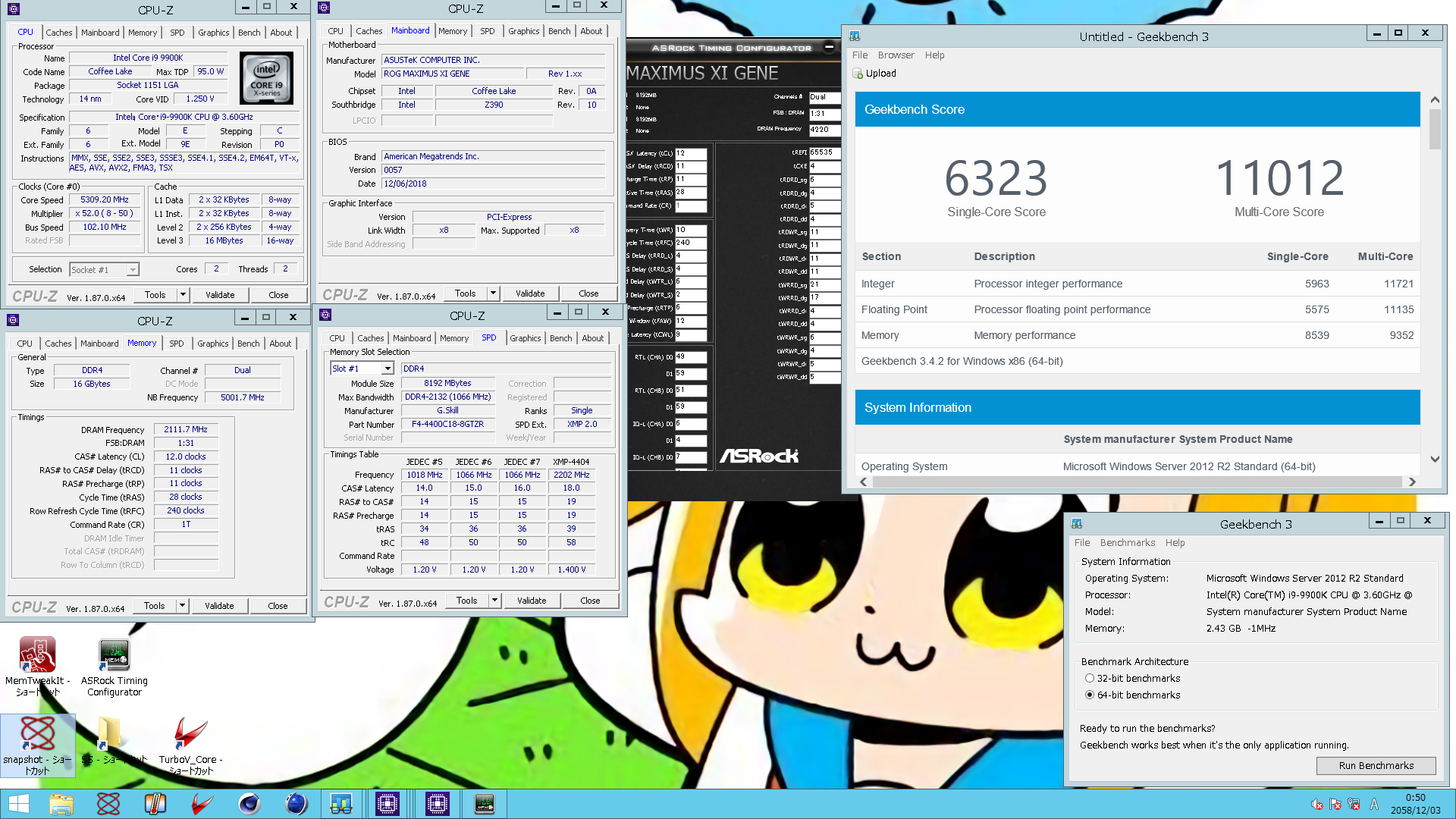Click the model ROG MAXIMUS XI GENE
The image size is (1456, 819).
tap(453, 74)
